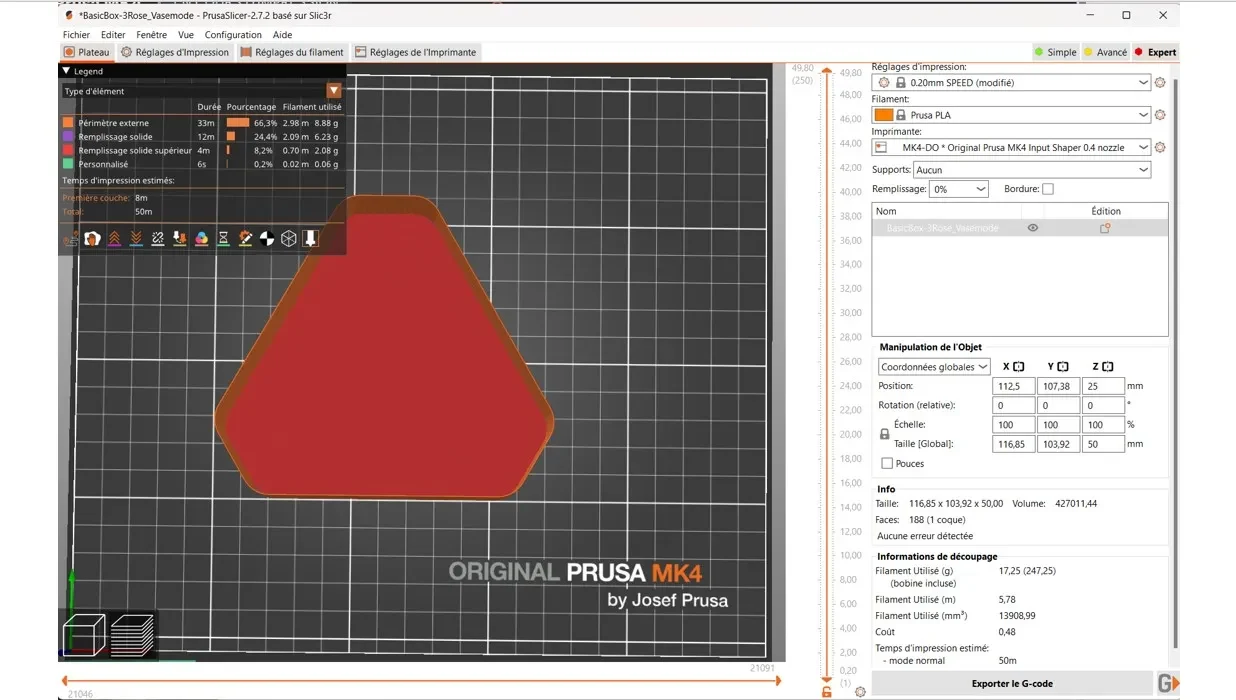Switch to Réglages d'Impression tab

(175, 52)
